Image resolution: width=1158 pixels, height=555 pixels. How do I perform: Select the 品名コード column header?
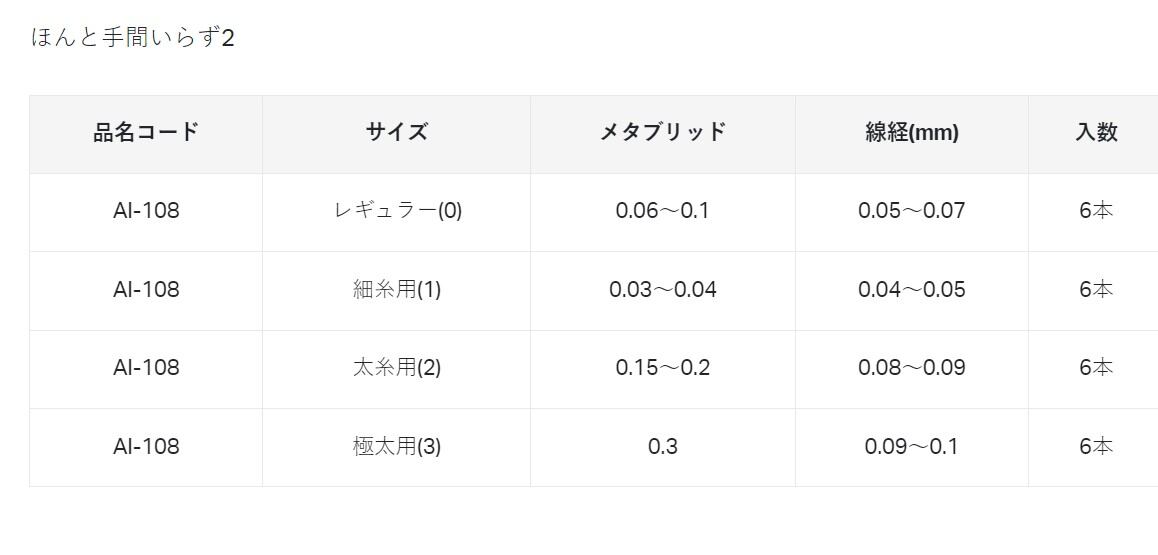[146, 132]
